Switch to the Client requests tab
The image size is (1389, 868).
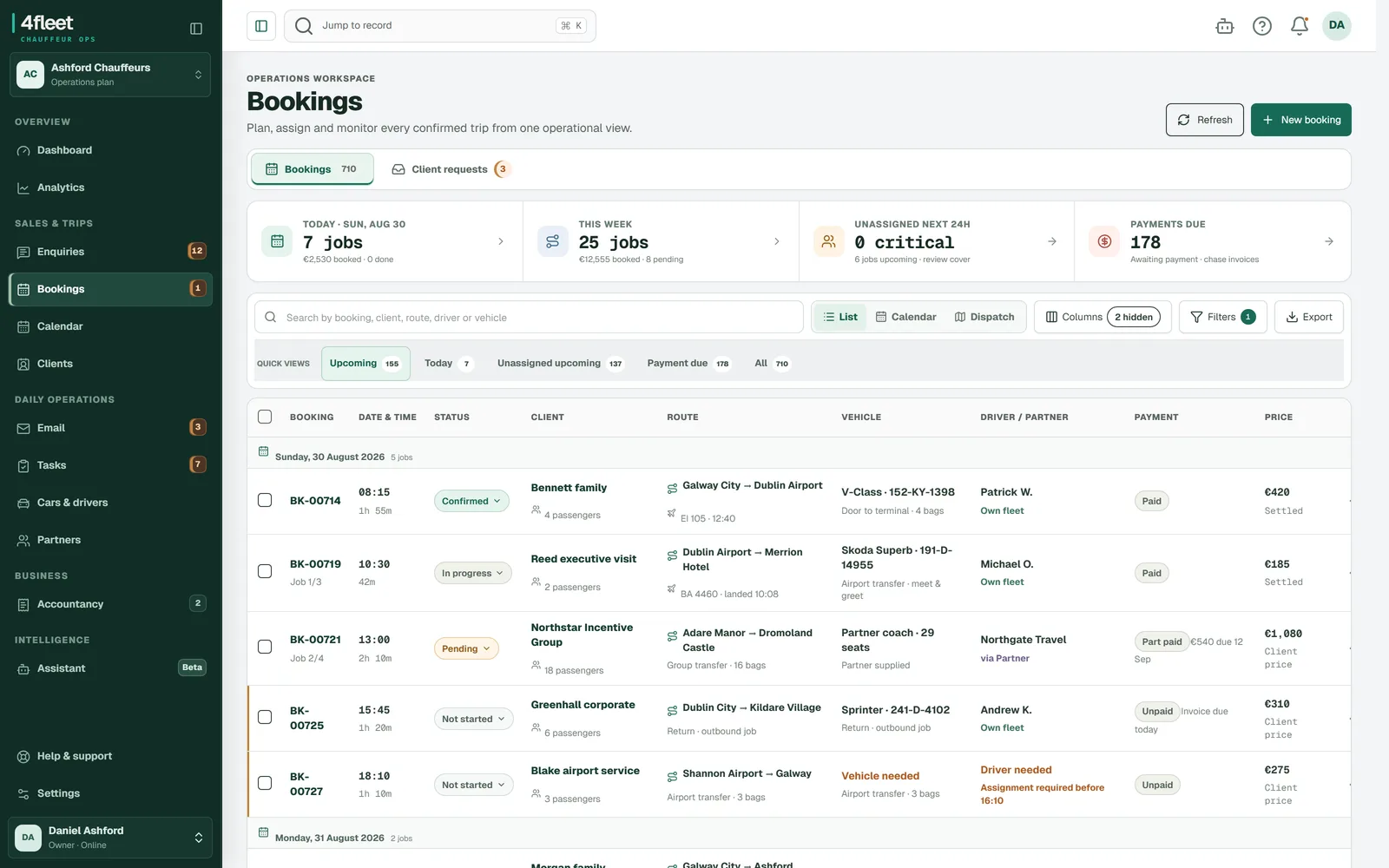click(450, 169)
